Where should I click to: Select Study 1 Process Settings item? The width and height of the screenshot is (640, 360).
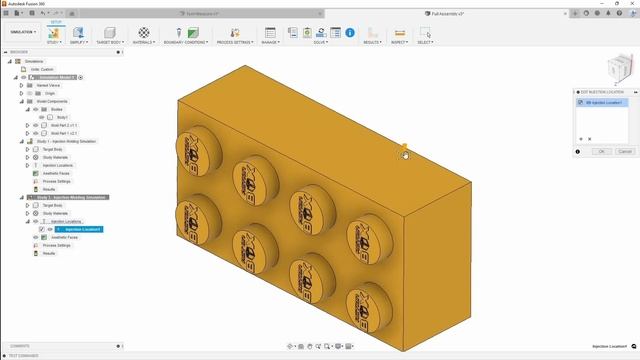coord(57,181)
